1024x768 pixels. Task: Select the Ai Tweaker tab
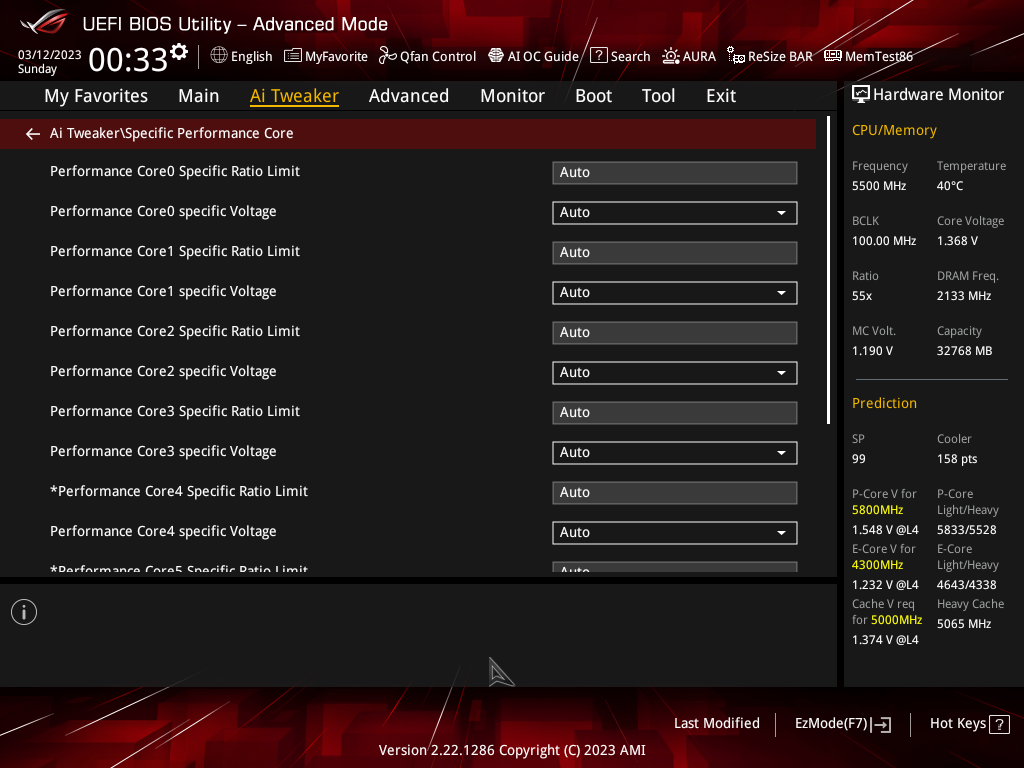(294, 96)
